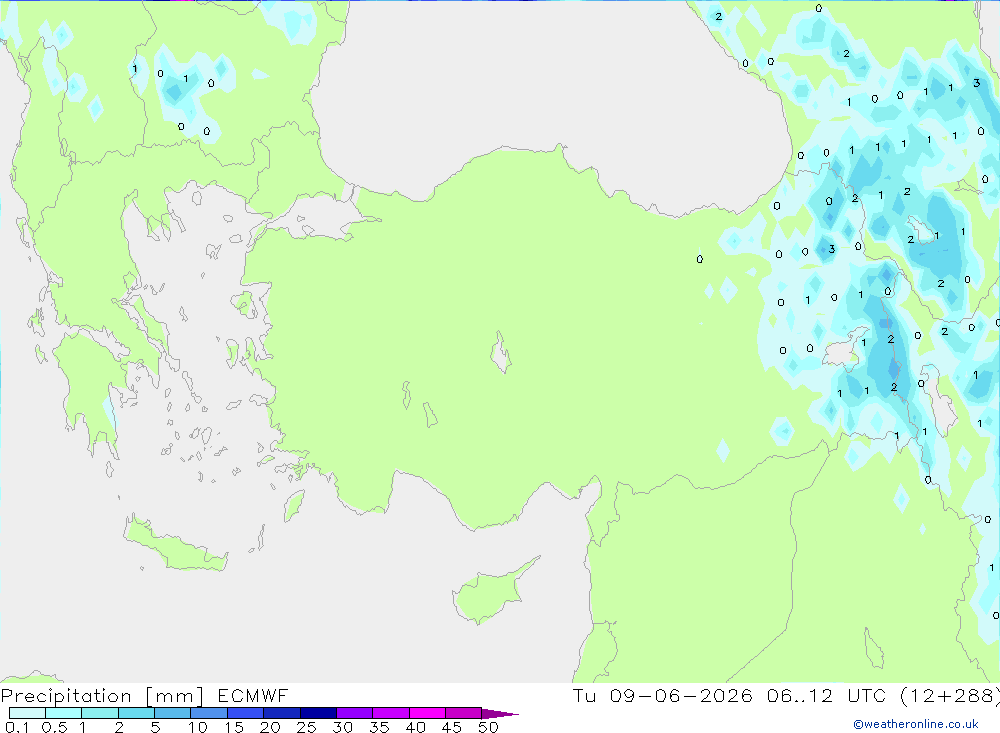
Task: Click the "(12+288)" forecast offset text
Action: click(x=950, y=696)
